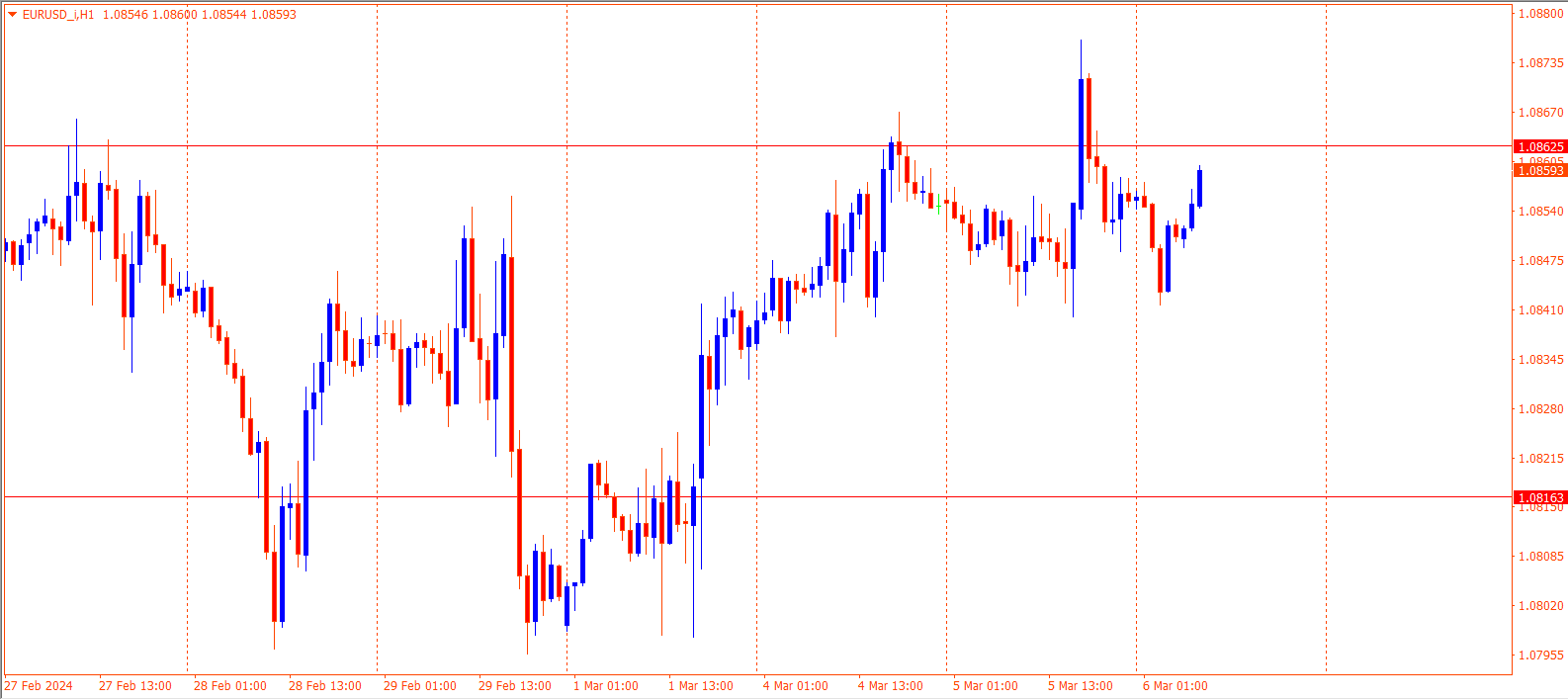The height and width of the screenshot is (700, 1568).
Task: Click the 1.08735 price axis label
Action: (1541, 63)
